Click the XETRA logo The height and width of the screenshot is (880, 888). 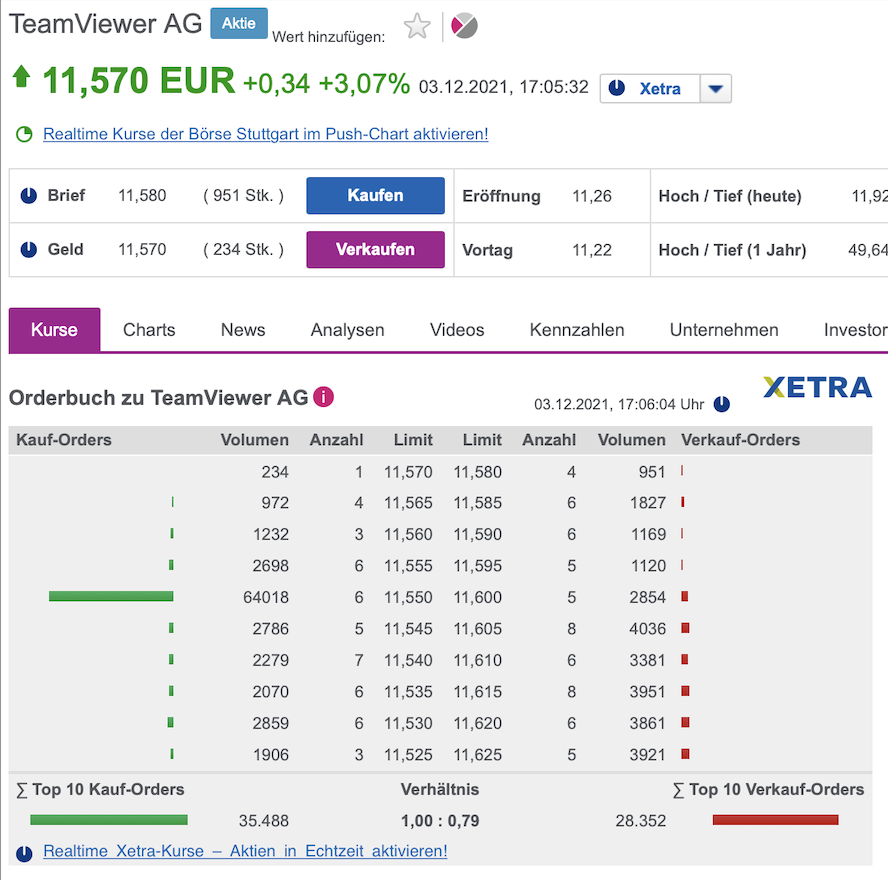point(817,388)
